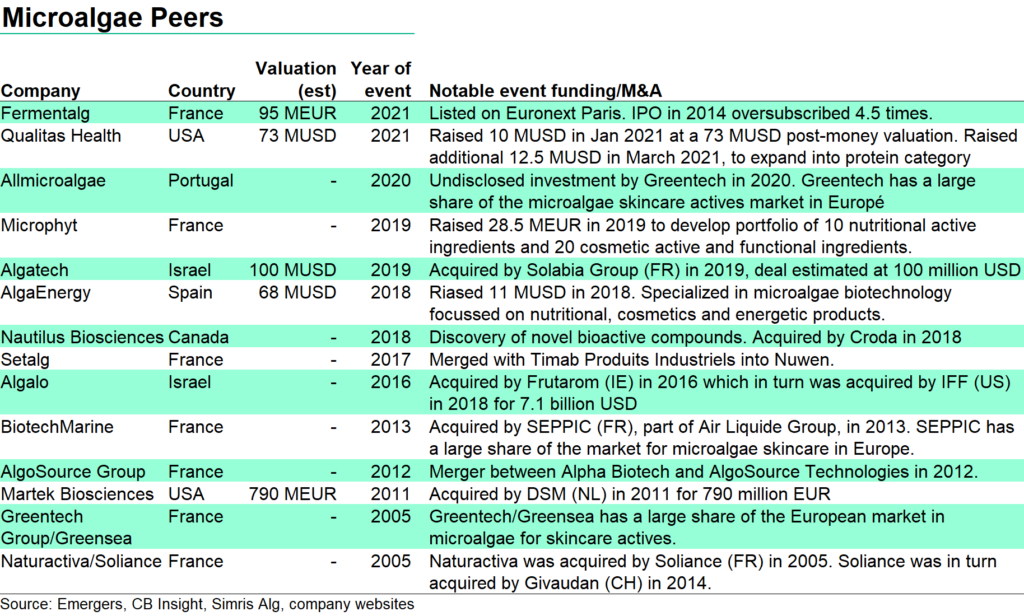Select year 2020 in the Allmicroalgae row
1024x616 pixels.
(391, 181)
